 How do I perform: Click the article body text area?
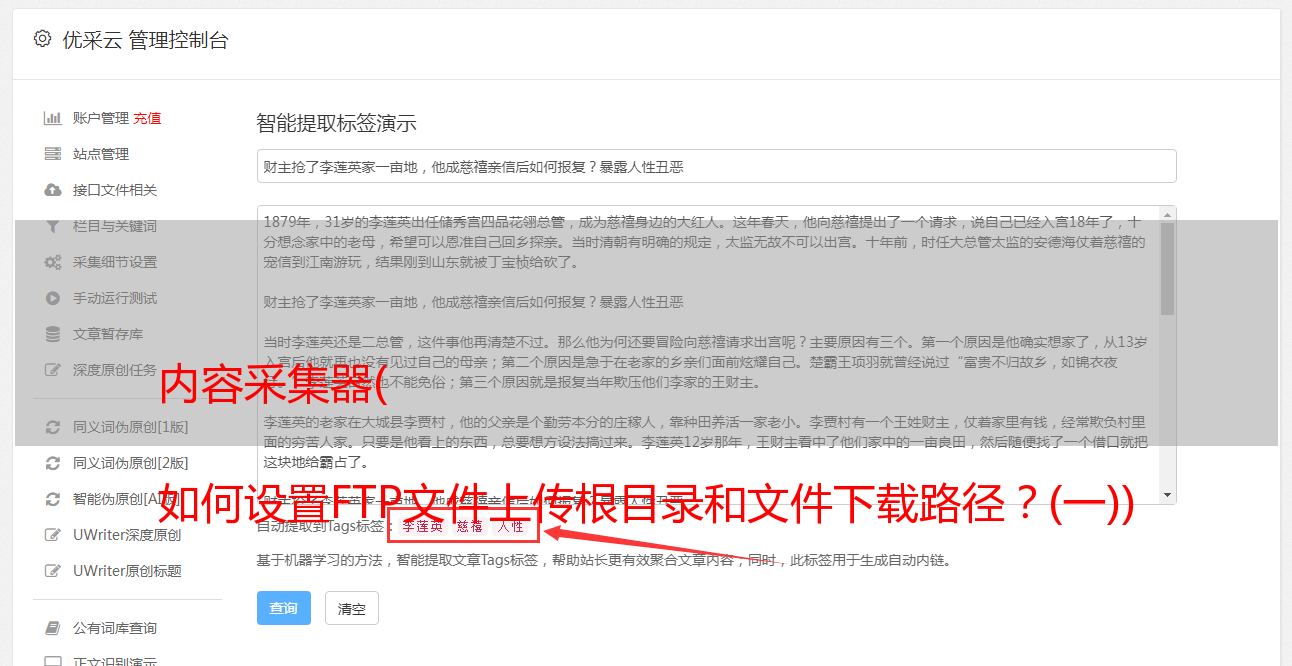coord(708,355)
